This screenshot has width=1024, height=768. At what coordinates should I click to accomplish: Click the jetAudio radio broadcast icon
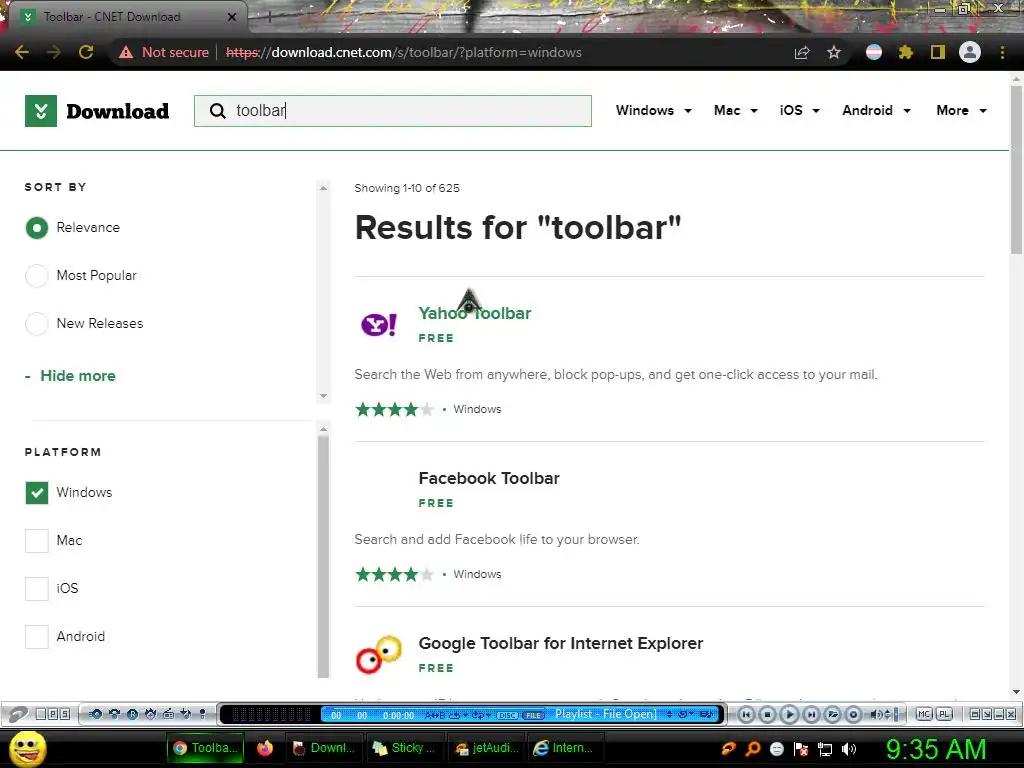168,714
